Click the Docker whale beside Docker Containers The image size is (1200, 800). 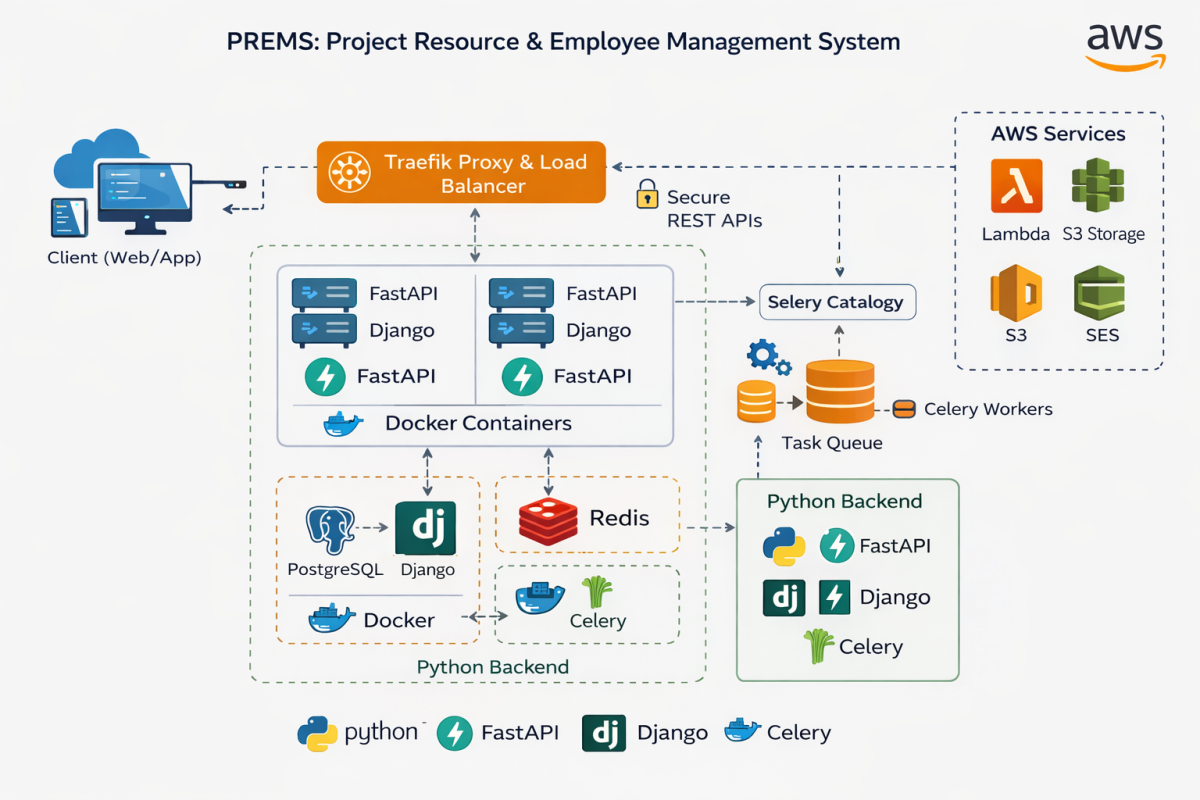coord(344,423)
